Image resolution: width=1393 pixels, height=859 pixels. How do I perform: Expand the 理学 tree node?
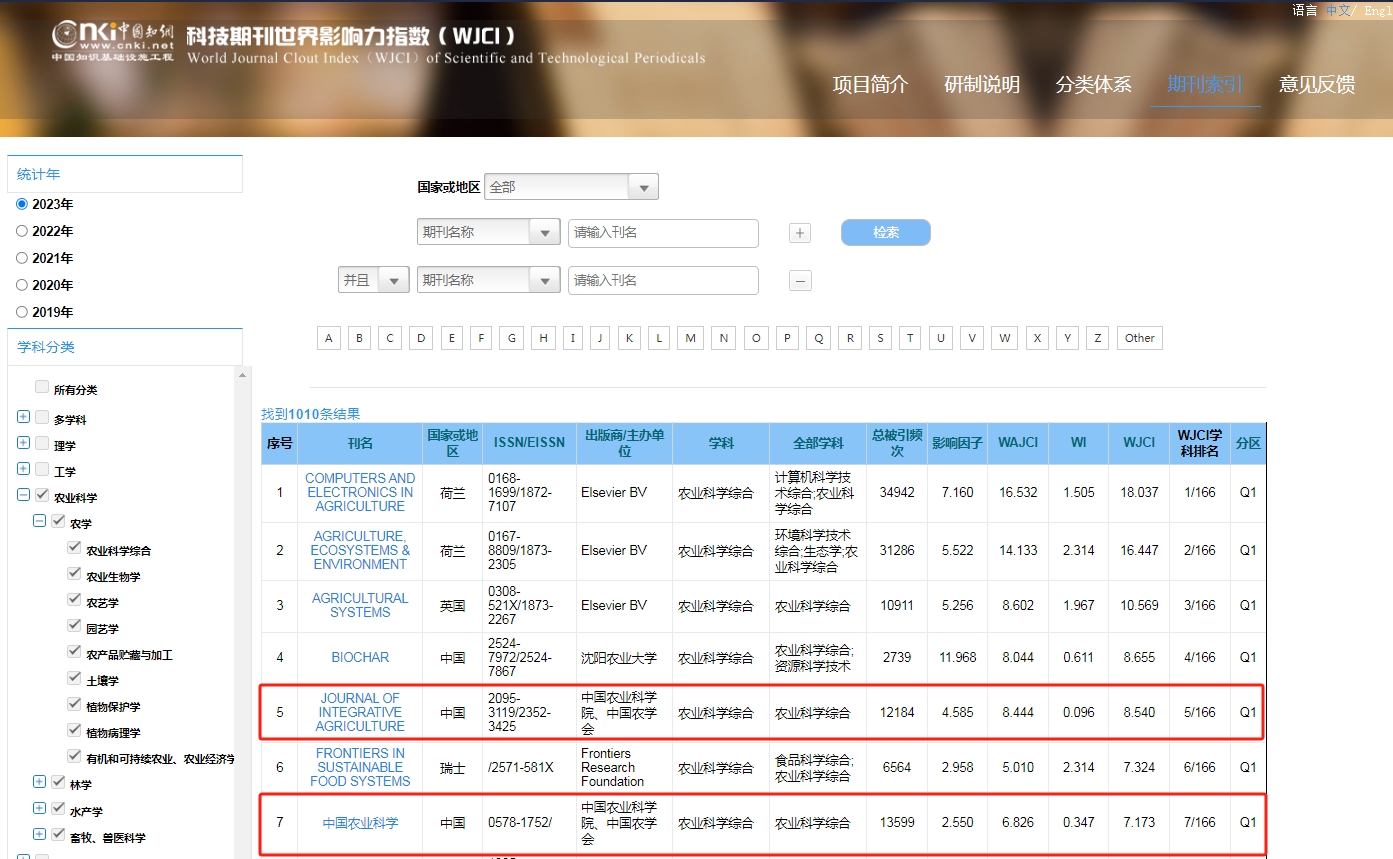tap(24, 443)
